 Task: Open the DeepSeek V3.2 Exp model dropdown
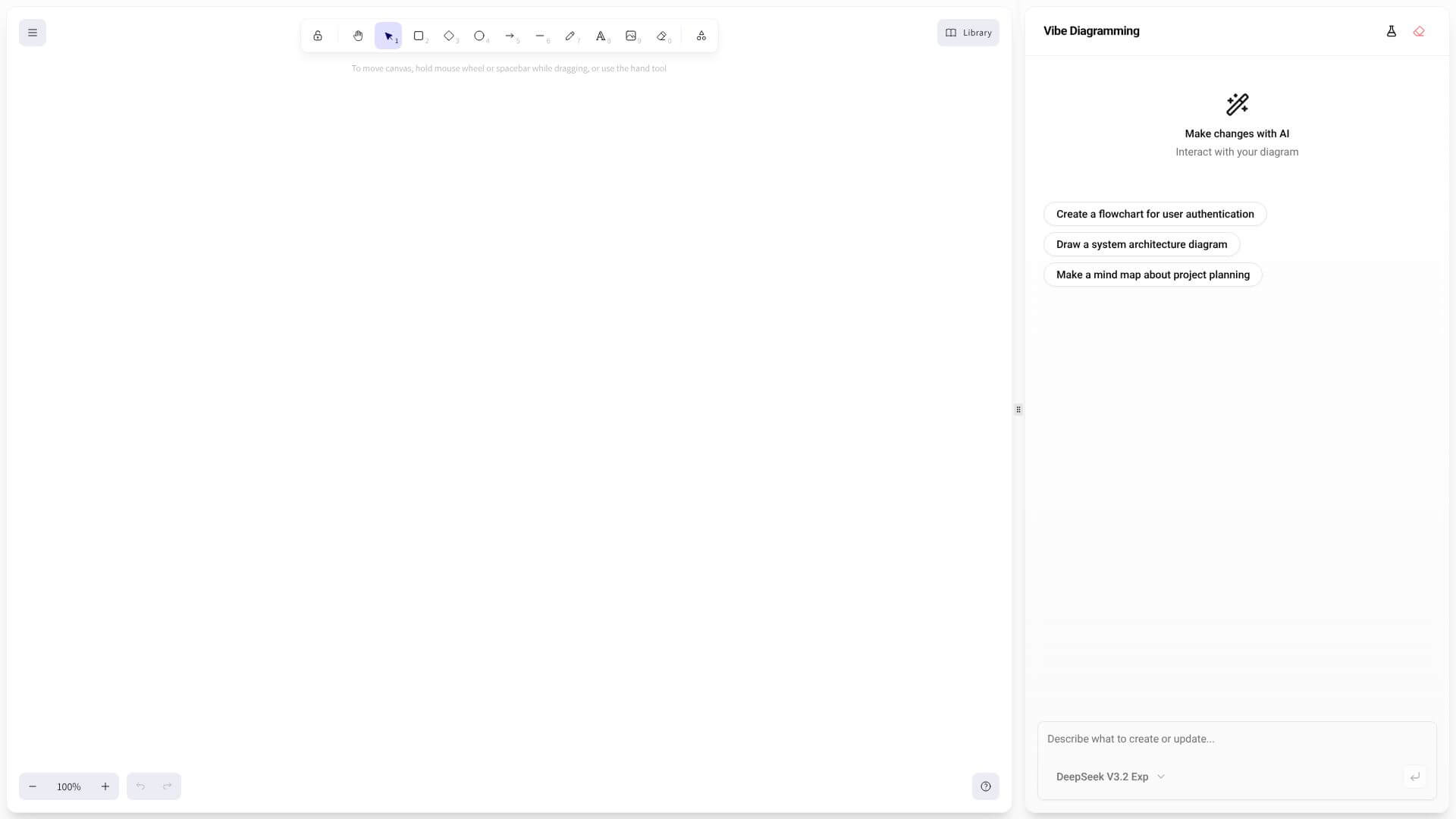point(1111,777)
